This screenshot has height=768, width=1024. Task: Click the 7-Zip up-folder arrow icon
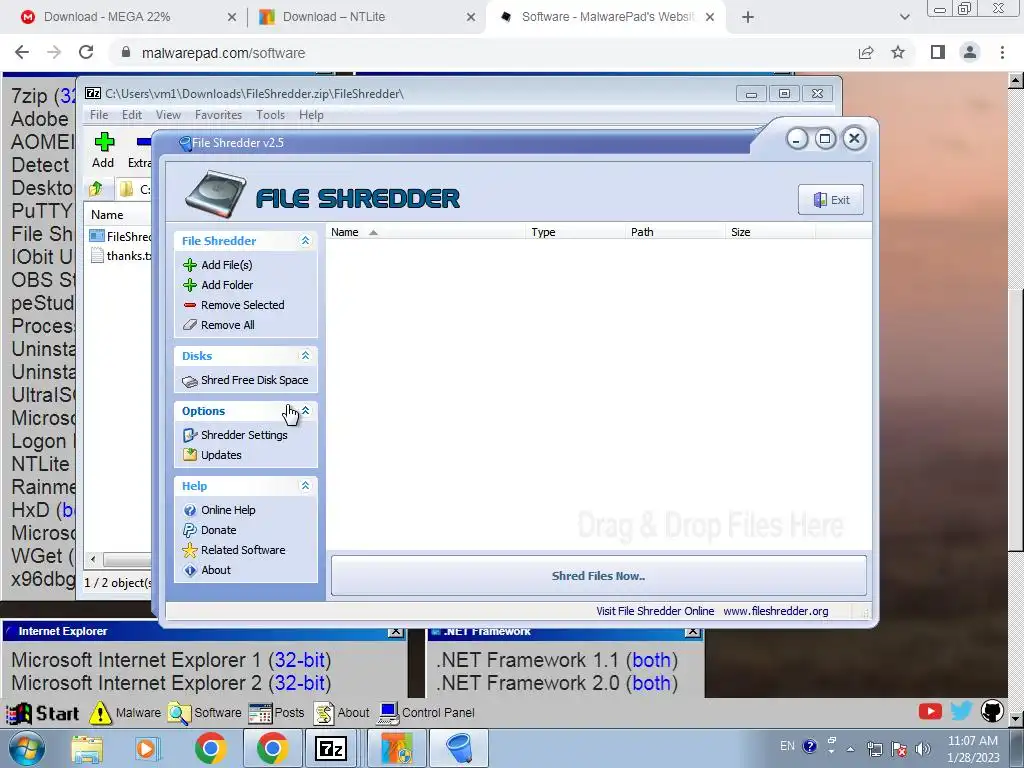(96, 189)
